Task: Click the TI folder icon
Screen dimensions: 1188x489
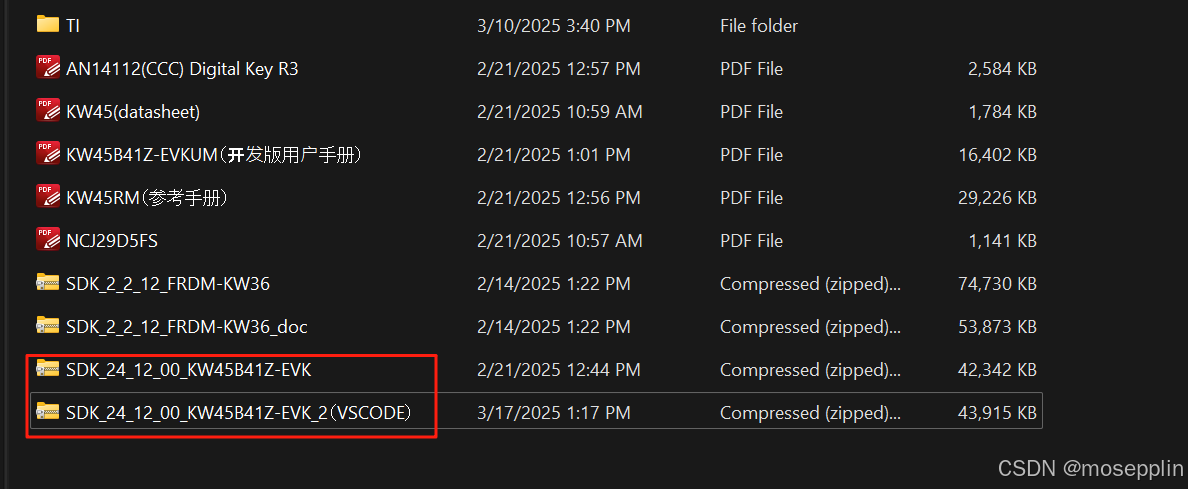Action: (48, 25)
